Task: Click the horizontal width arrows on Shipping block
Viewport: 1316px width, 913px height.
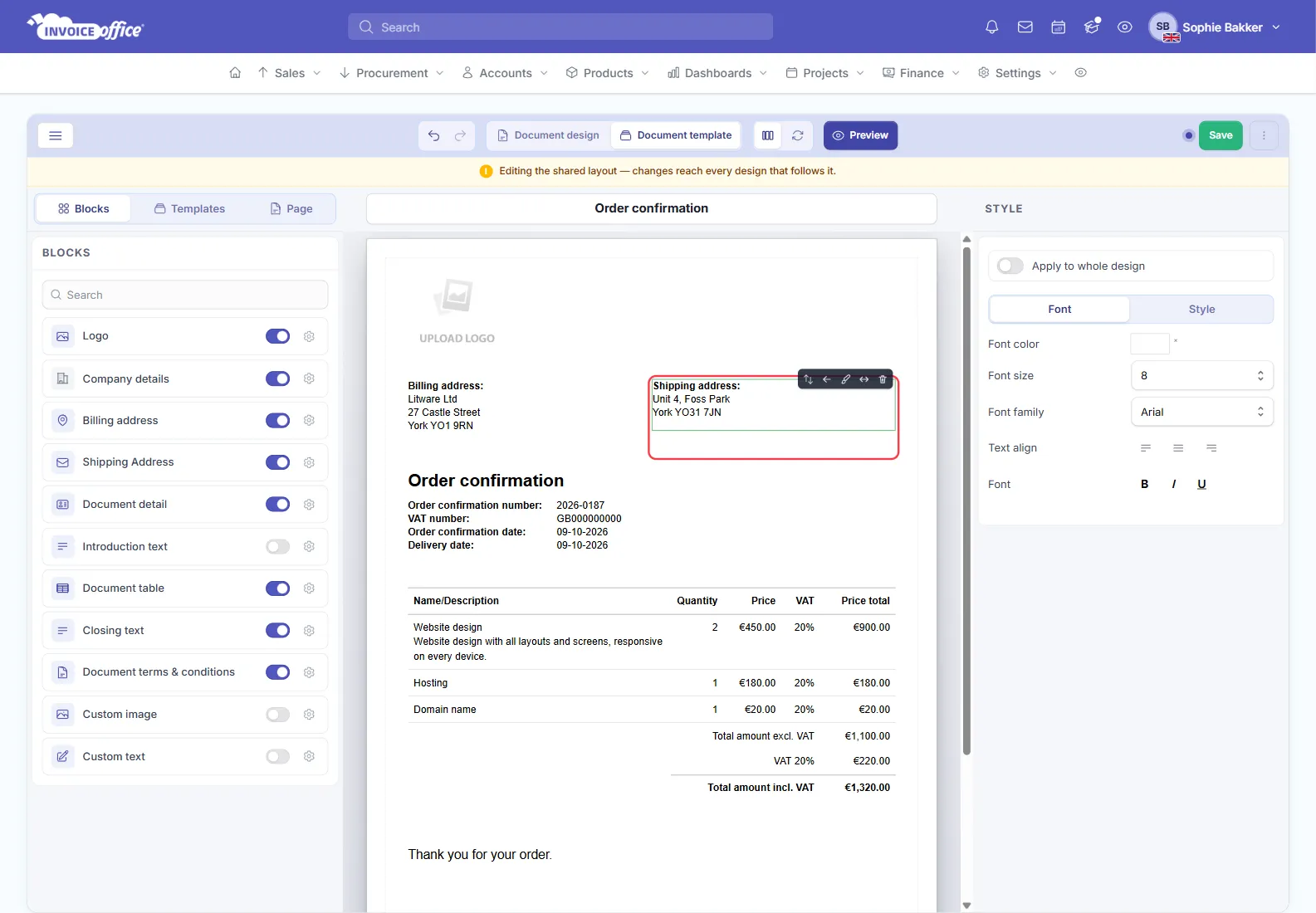Action: point(864,379)
